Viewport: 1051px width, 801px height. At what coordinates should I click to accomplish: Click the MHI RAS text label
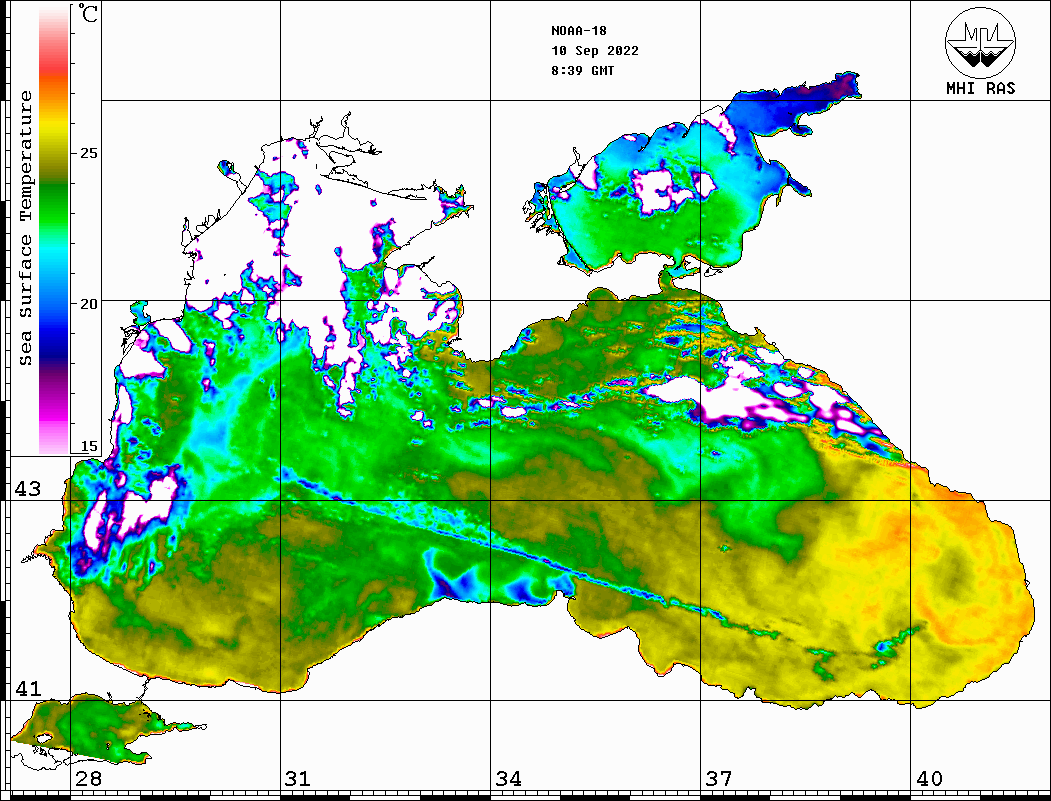[x=981, y=88]
